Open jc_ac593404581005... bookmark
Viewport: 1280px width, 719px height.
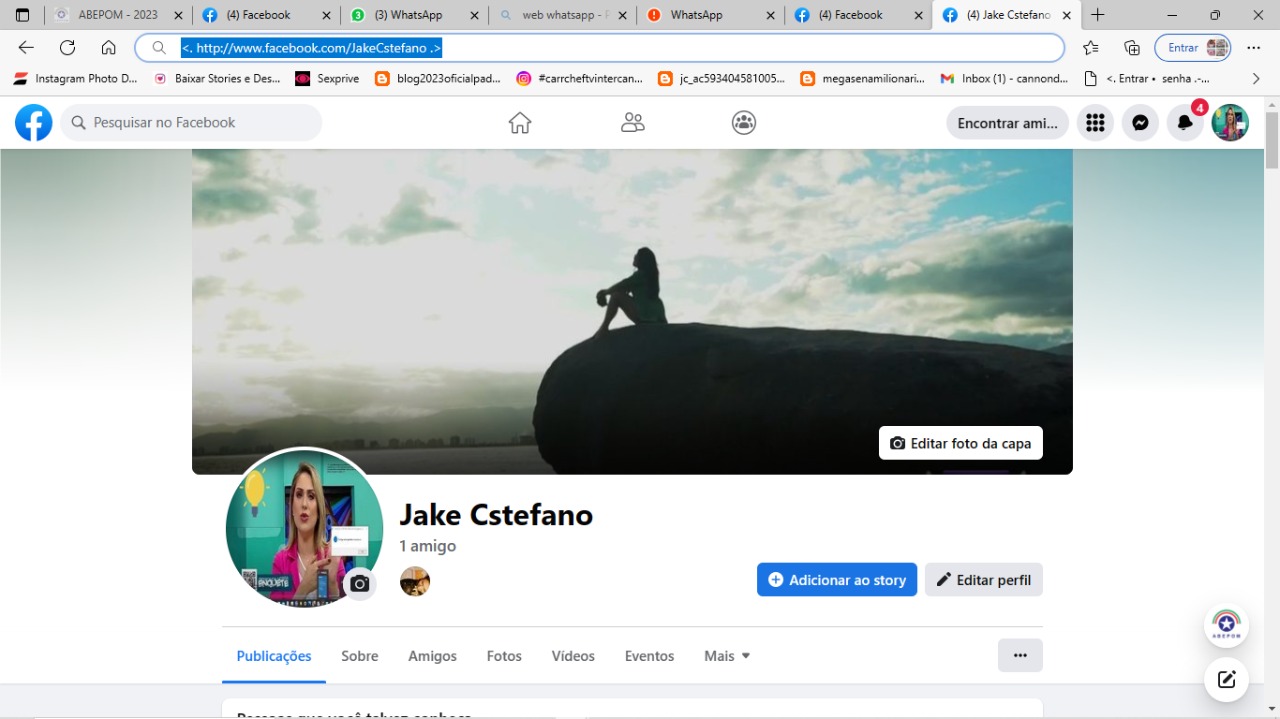click(721, 78)
